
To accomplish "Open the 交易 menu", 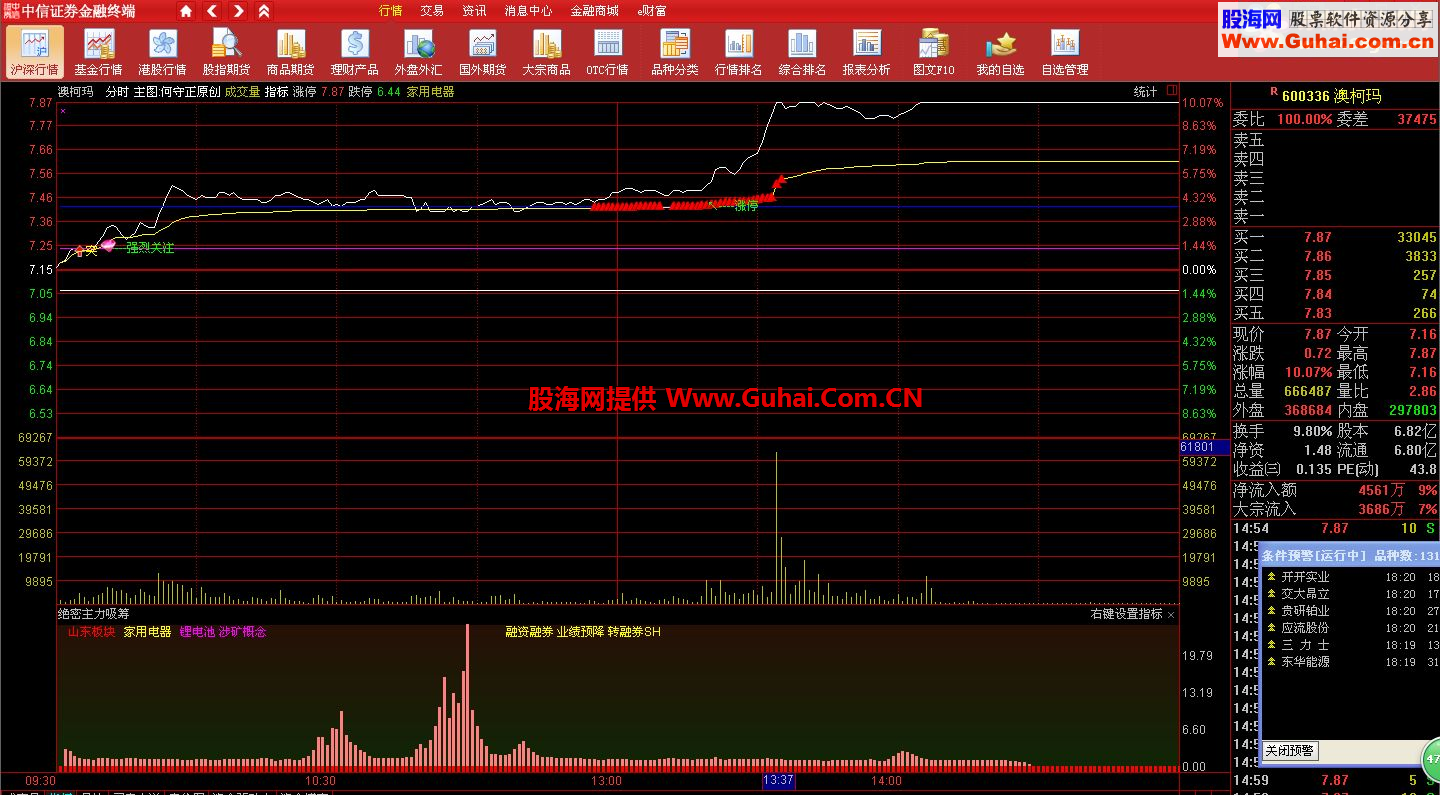I will point(432,11).
